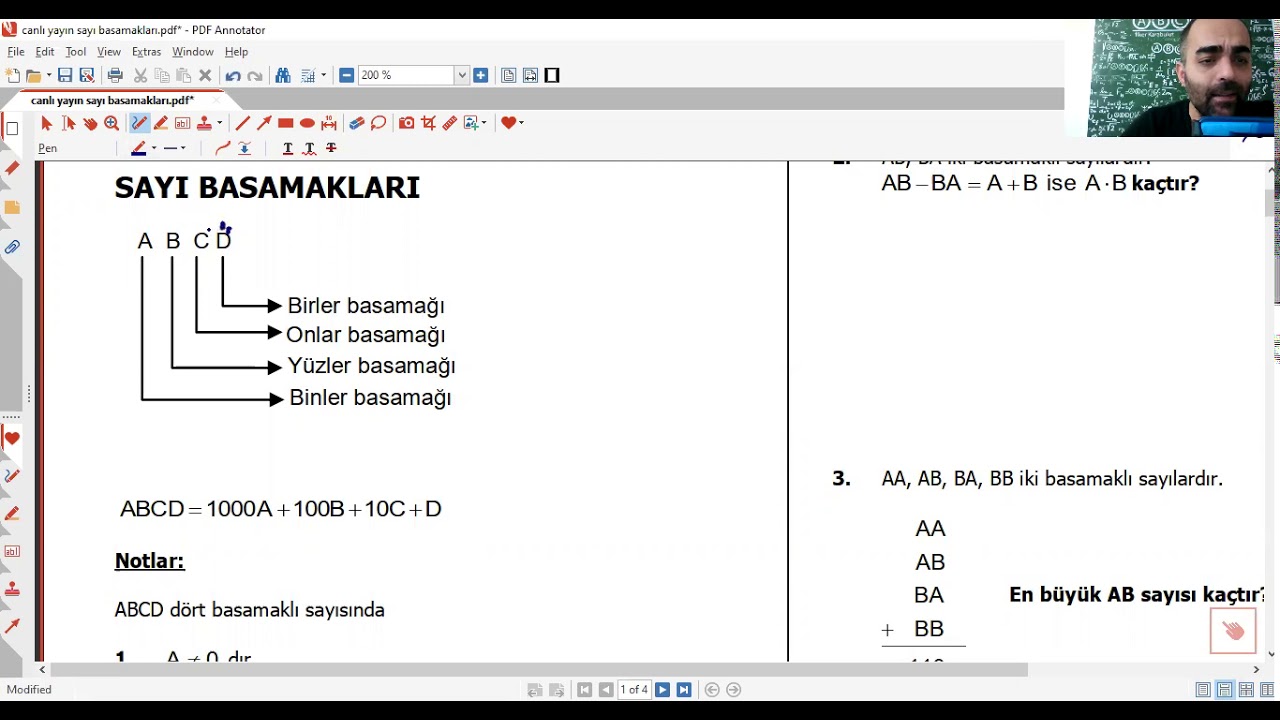Select the Ellipse shape tool
This screenshot has width=1280, height=720.
(x=307, y=123)
